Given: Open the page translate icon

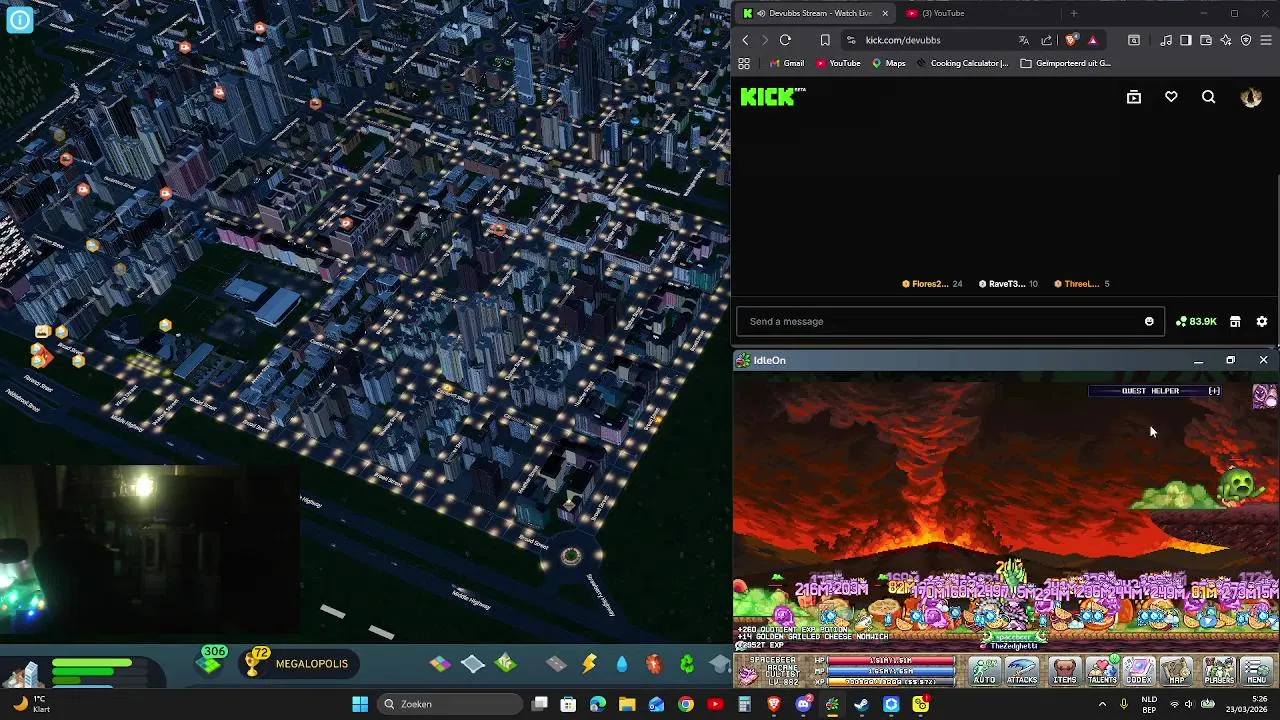Looking at the screenshot, I should pos(1023,40).
